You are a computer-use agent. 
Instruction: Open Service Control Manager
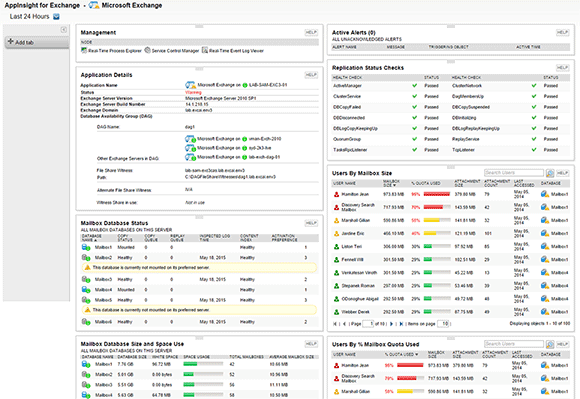tap(172, 51)
